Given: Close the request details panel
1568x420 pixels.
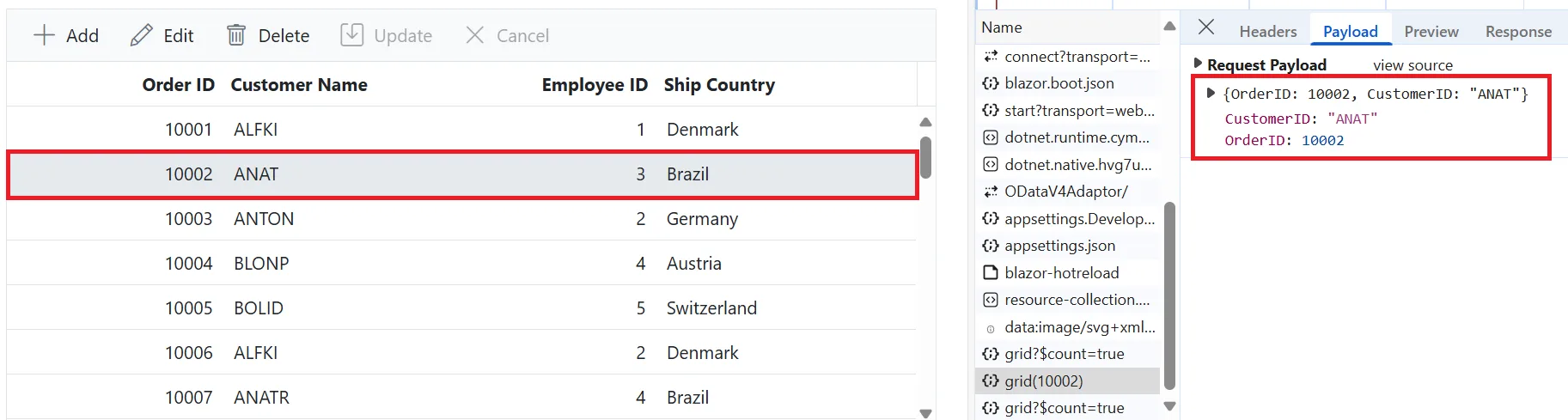Looking at the screenshot, I should tap(1206, 27).
